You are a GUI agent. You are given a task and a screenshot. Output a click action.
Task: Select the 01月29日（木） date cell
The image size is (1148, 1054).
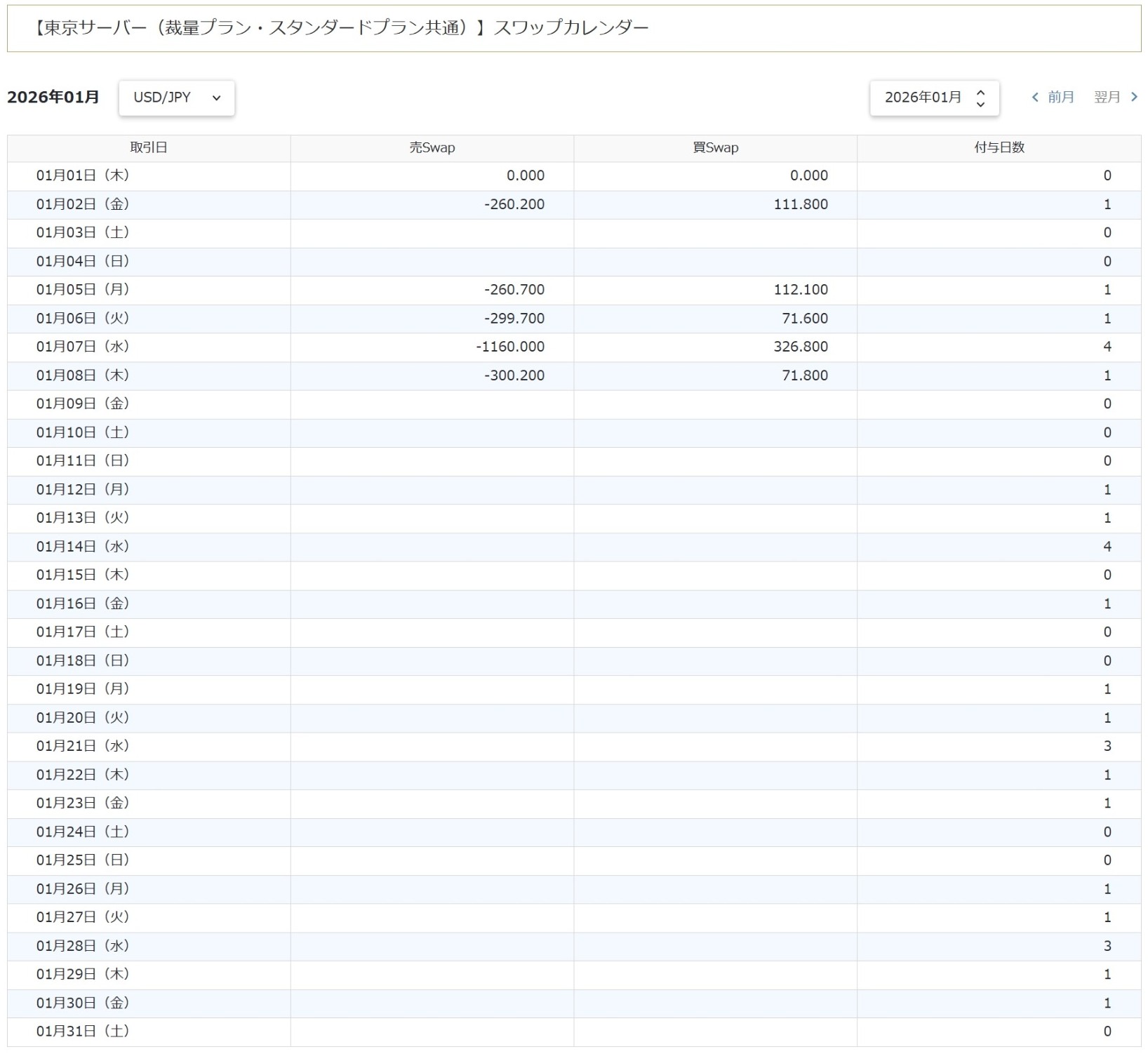[x=149, y=975]
